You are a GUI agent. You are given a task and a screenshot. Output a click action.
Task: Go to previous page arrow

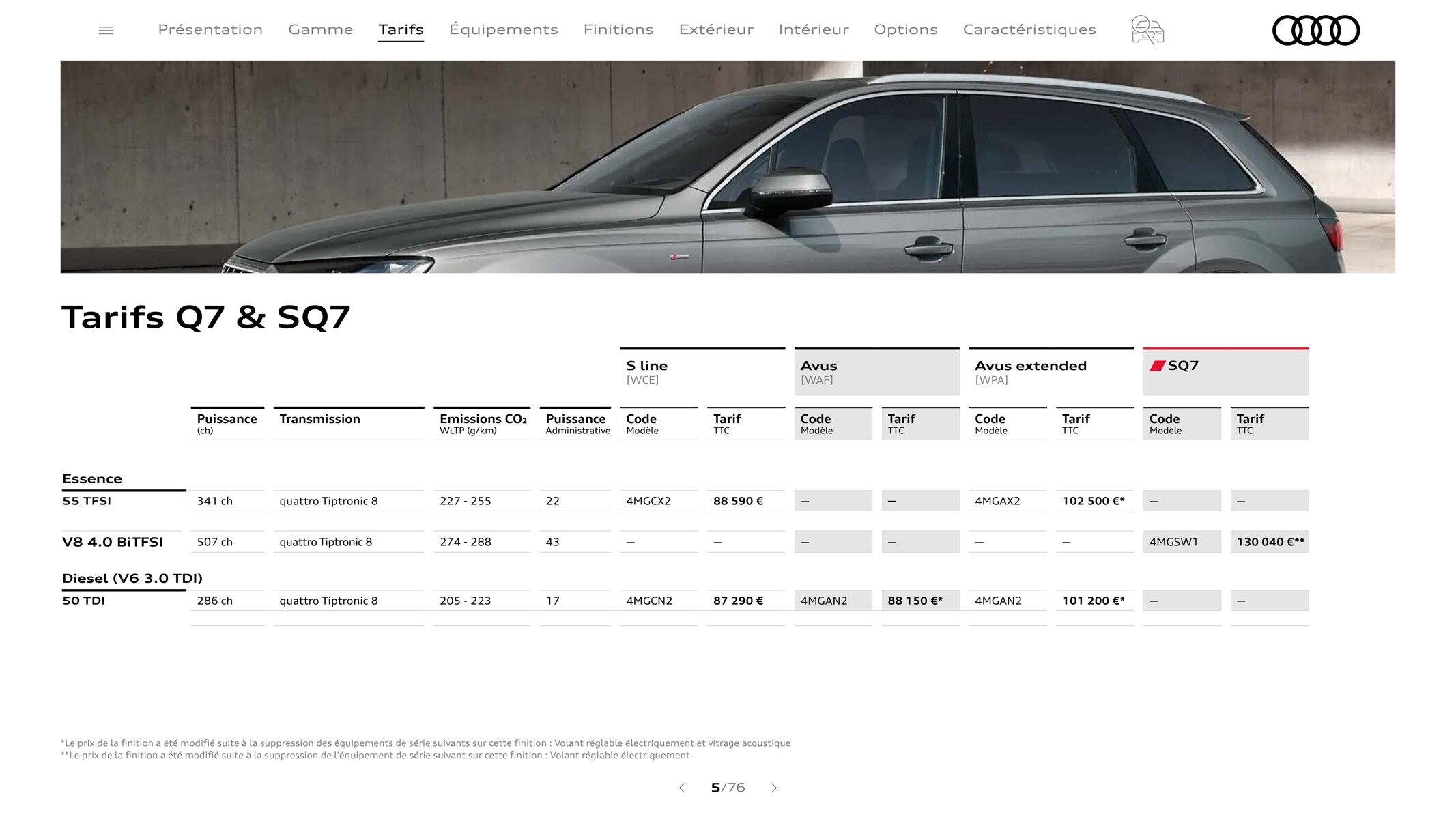681,788
